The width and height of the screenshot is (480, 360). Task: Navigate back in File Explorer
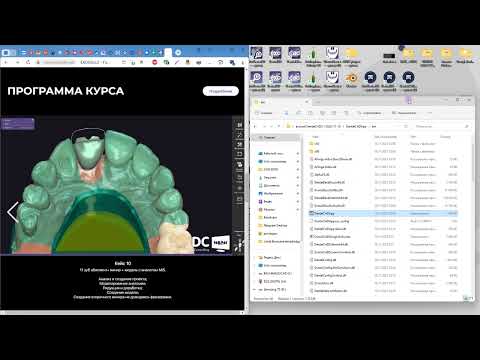(x=255, y=126)
